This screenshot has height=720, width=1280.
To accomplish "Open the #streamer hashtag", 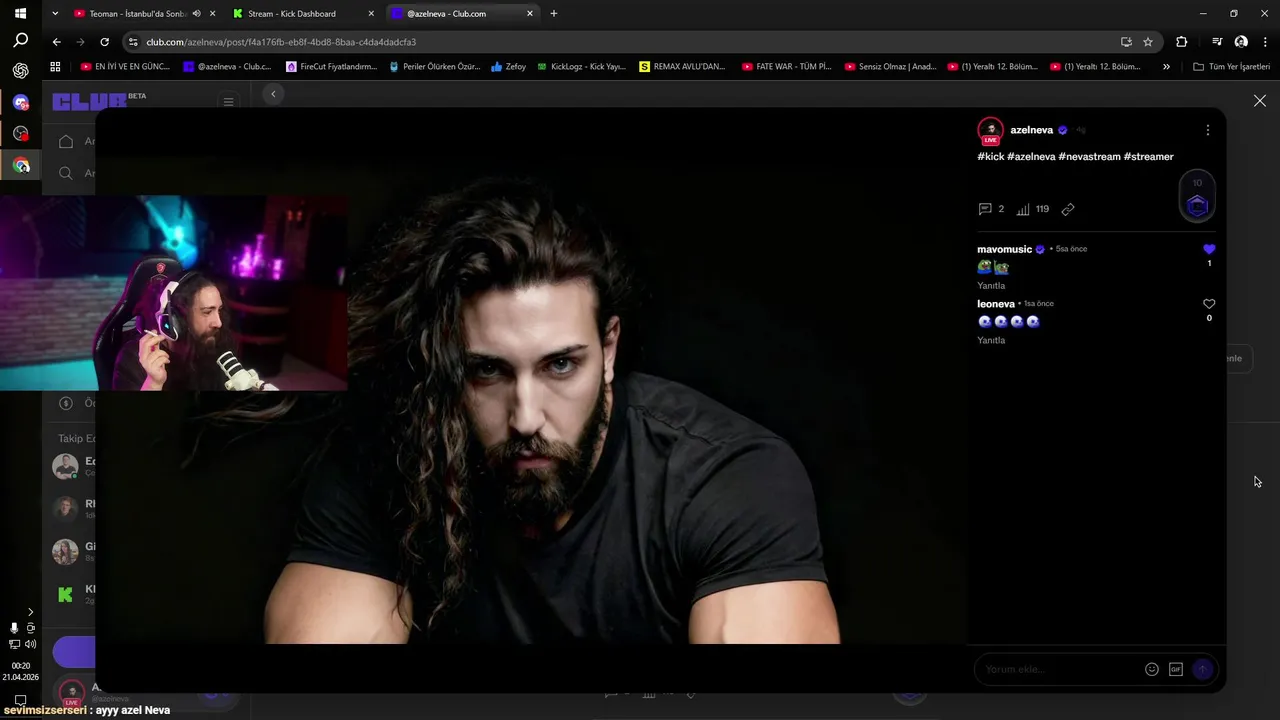I will 1149,157.
